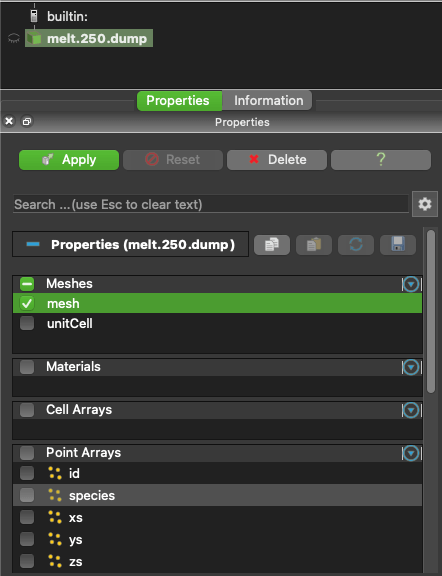Toggle visibility eye for melt.250.dump

[x=14, y=38]
